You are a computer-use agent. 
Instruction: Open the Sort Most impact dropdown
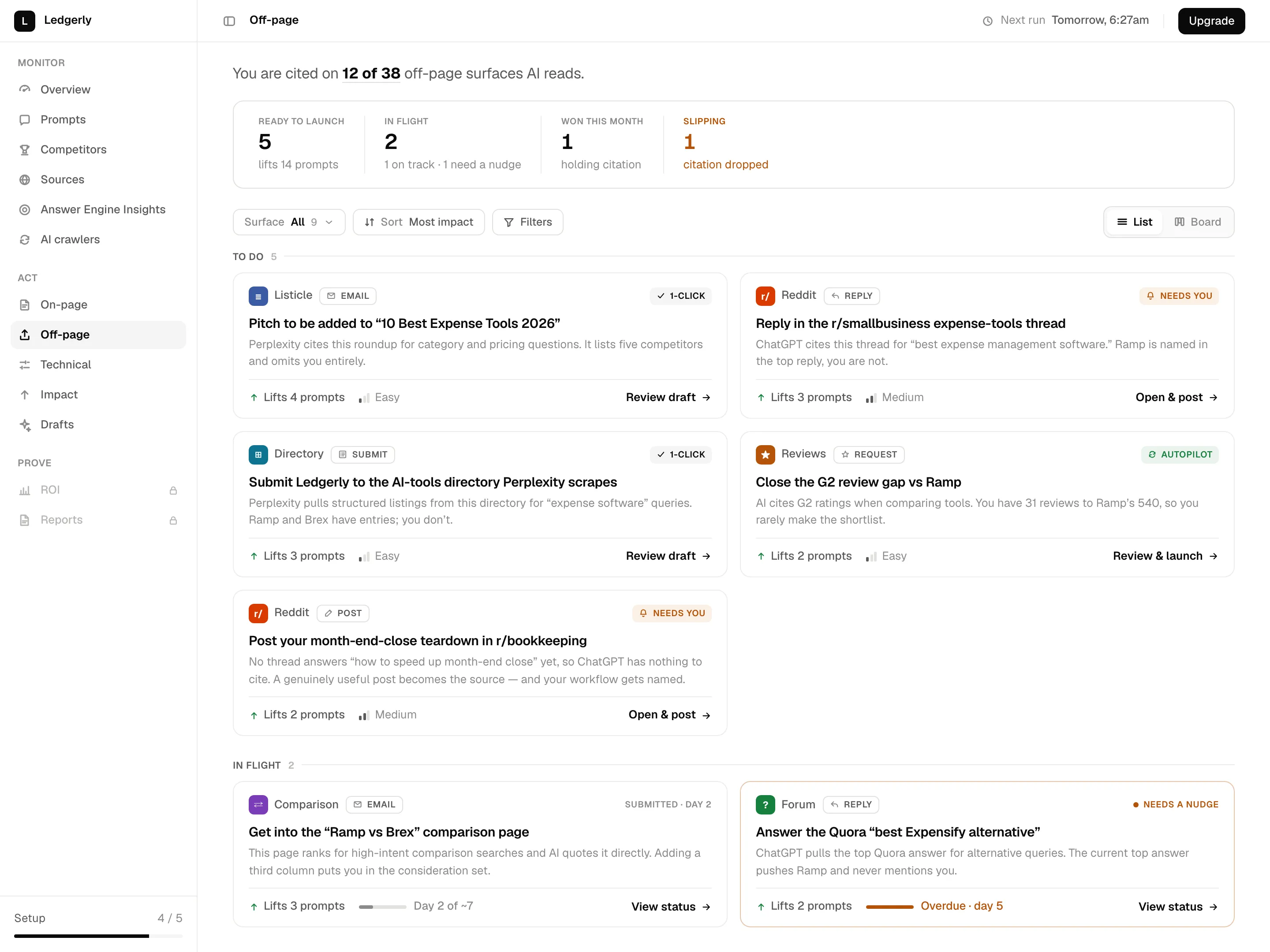click(x=418, y=222)
